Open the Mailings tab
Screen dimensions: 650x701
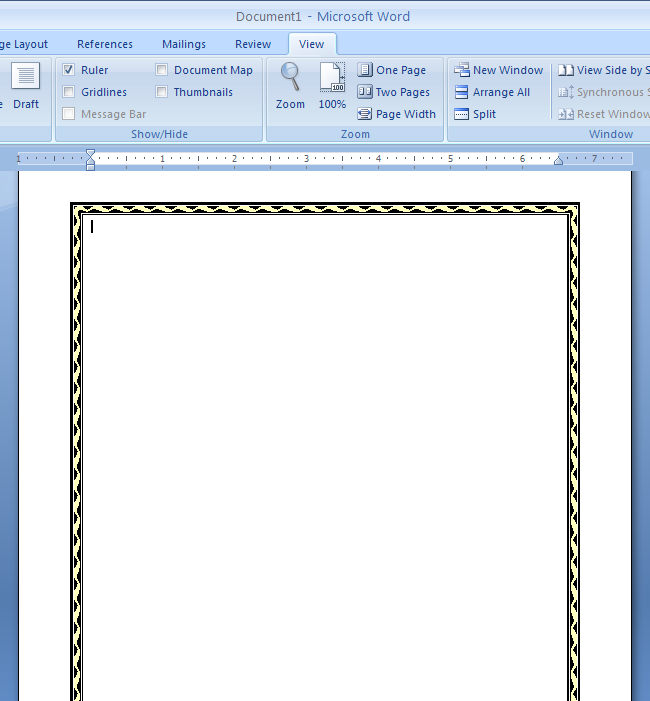tap(184, 44)
